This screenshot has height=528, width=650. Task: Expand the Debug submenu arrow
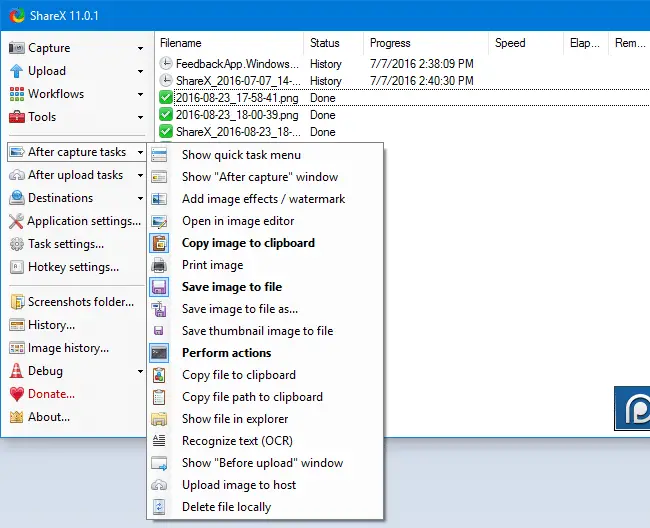click(x=141, y=371)
